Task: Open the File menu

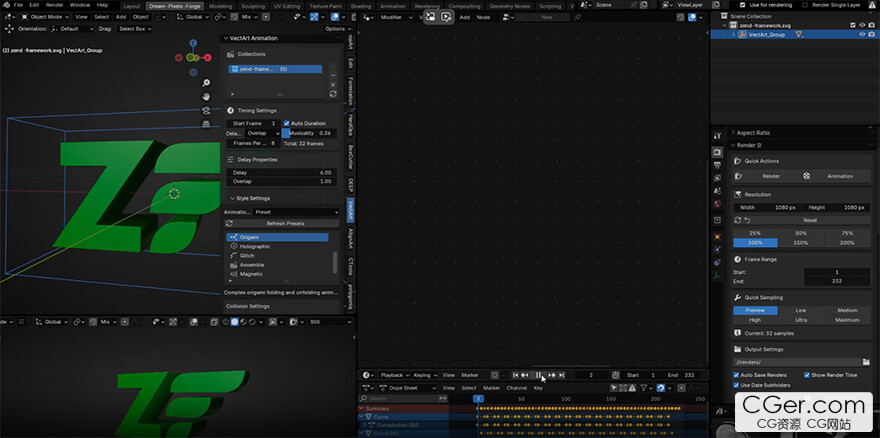Action: [19, 5]
